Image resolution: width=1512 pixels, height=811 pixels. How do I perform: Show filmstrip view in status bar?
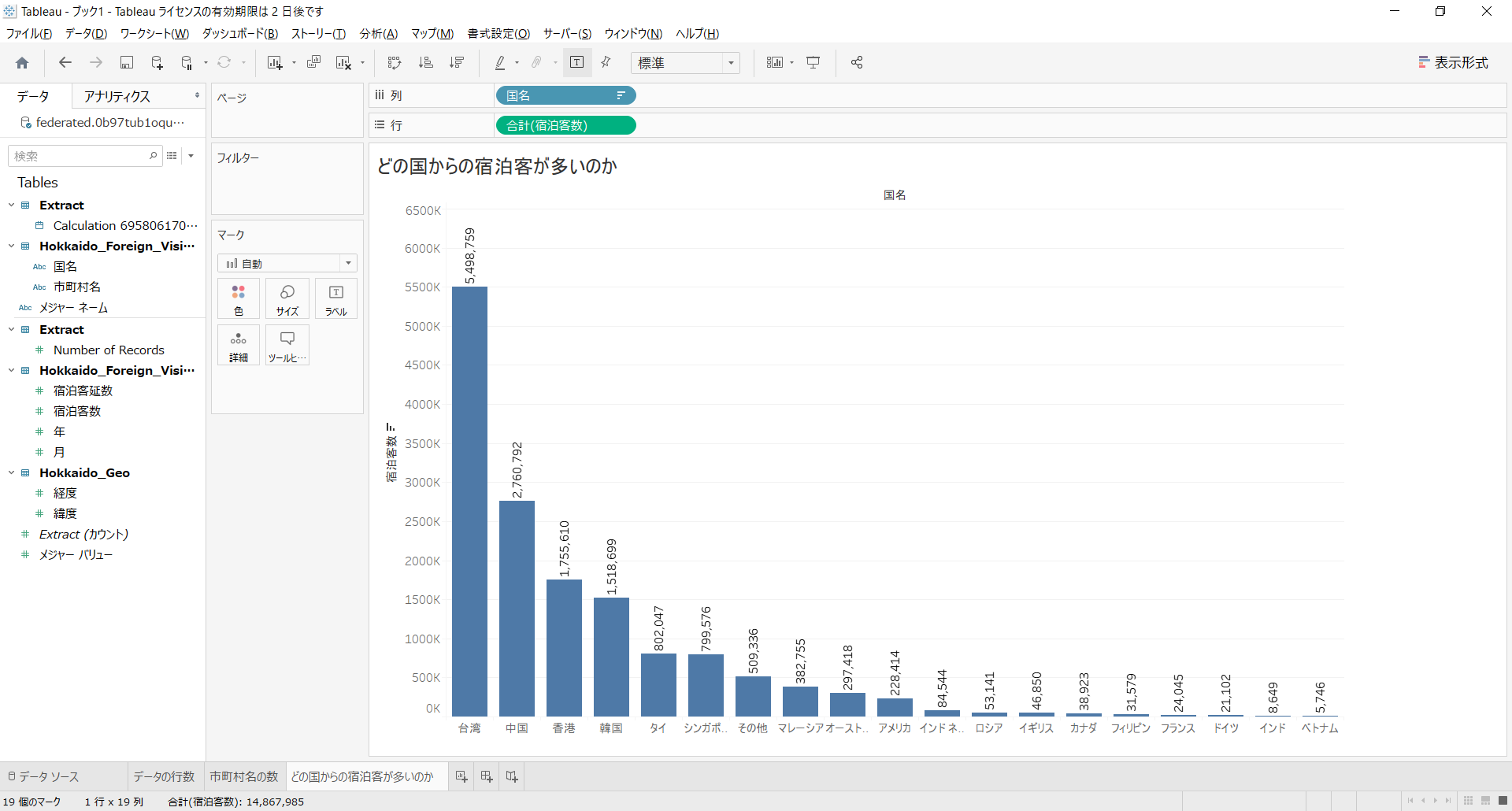(1485, 801)
